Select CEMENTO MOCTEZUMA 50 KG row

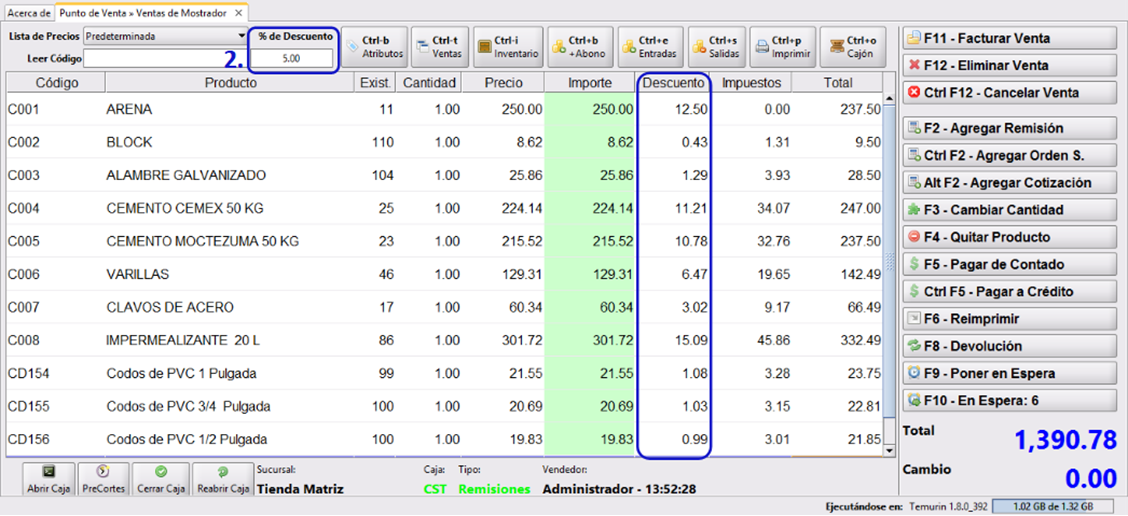click(445, 241)
